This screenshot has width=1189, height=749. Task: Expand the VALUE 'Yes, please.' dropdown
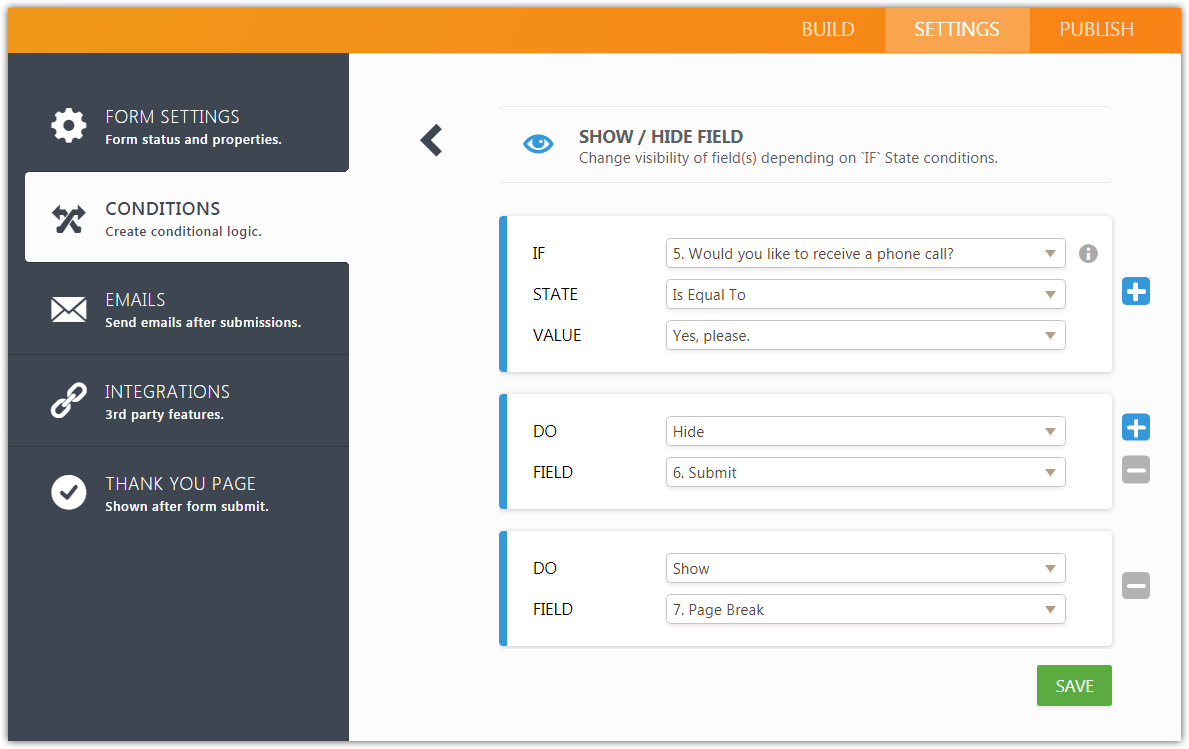[x=865, y=336]
